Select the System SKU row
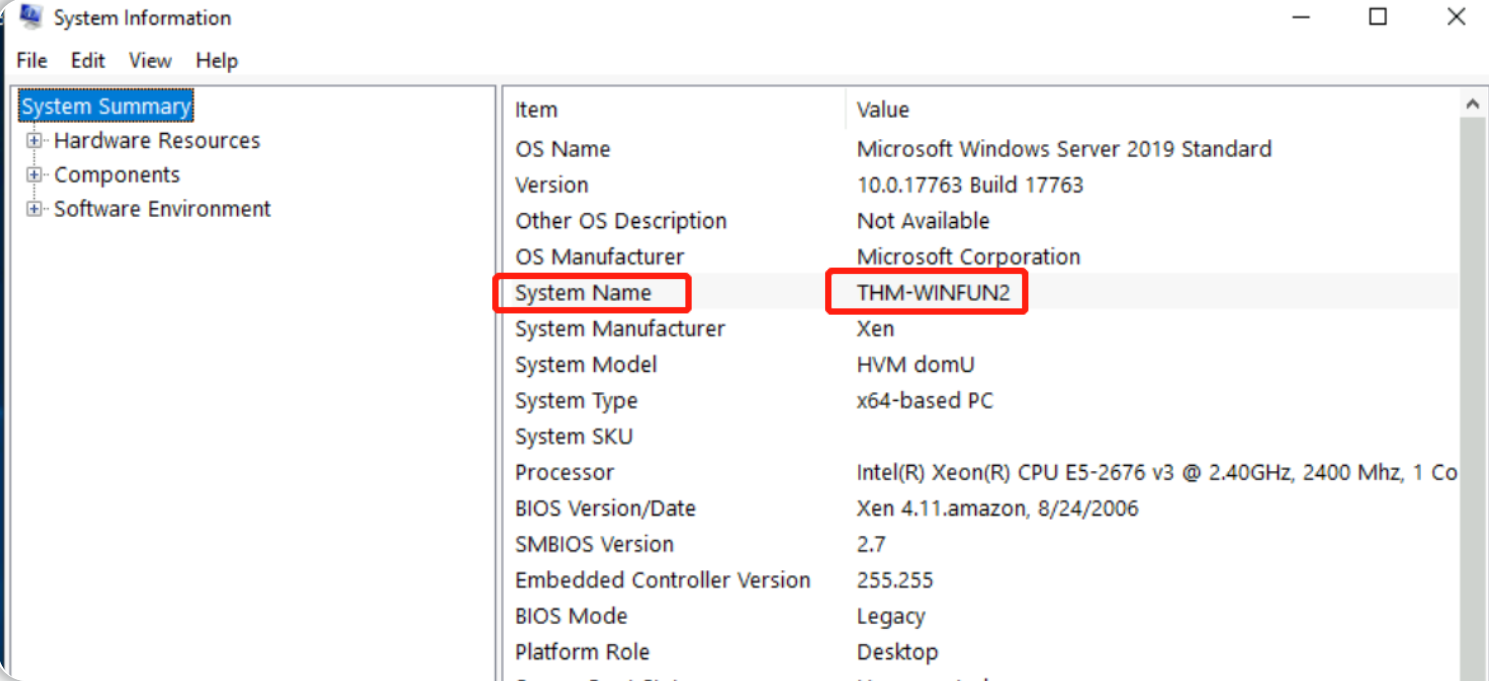 click(574, 437)
